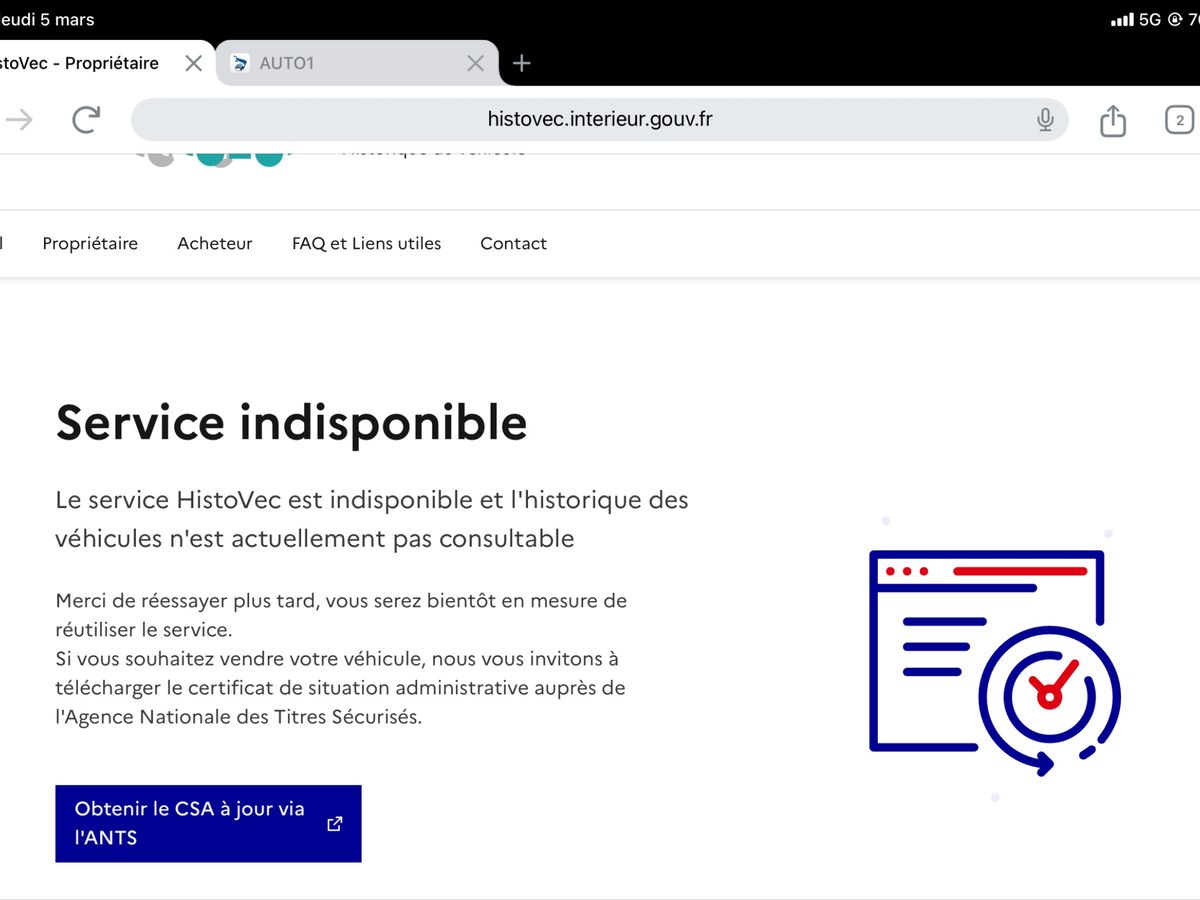Select the HistoVec - Propriétaire tab
The height and width of the screenshot is (900, 1200).
click(90, 63)
